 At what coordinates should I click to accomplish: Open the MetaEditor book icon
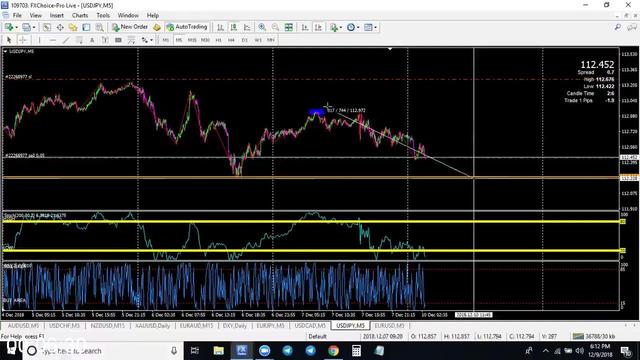[157, 27]
